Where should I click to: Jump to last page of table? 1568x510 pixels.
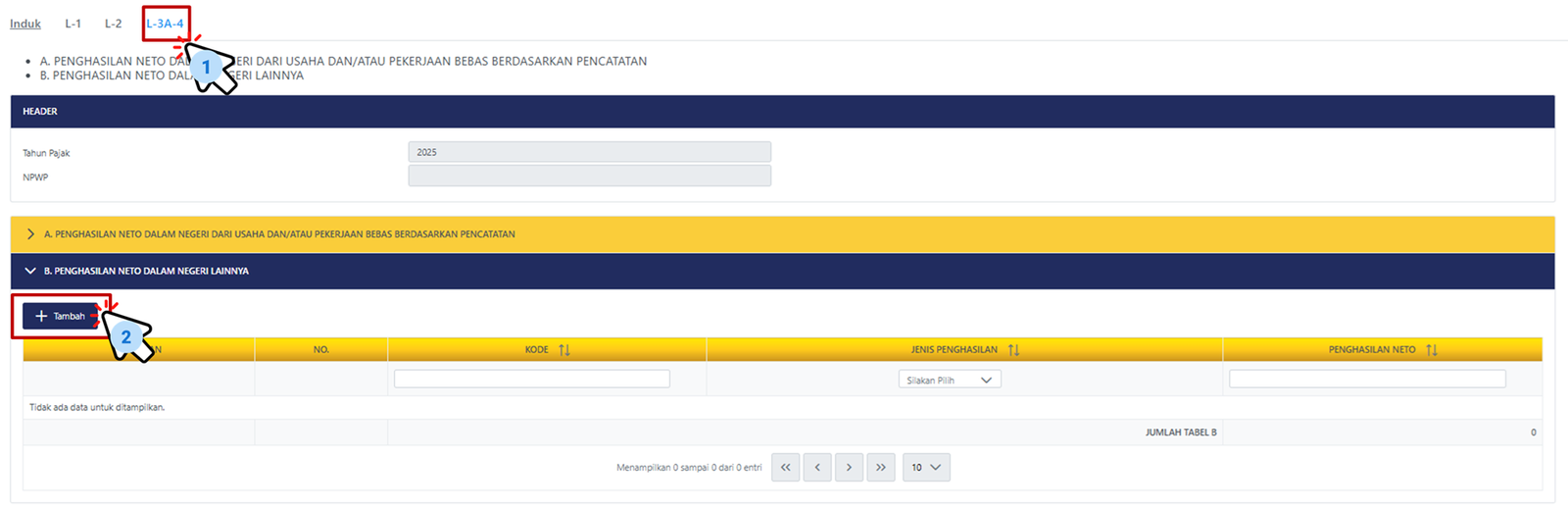[x=881, y=468]
